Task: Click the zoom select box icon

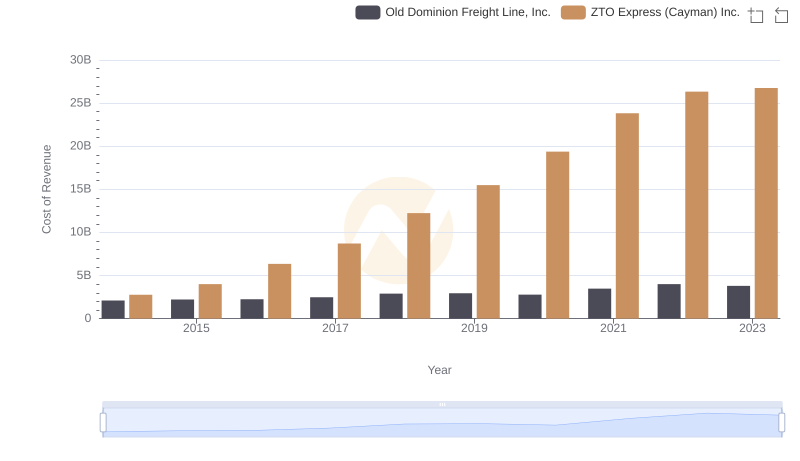Action: 756,15
